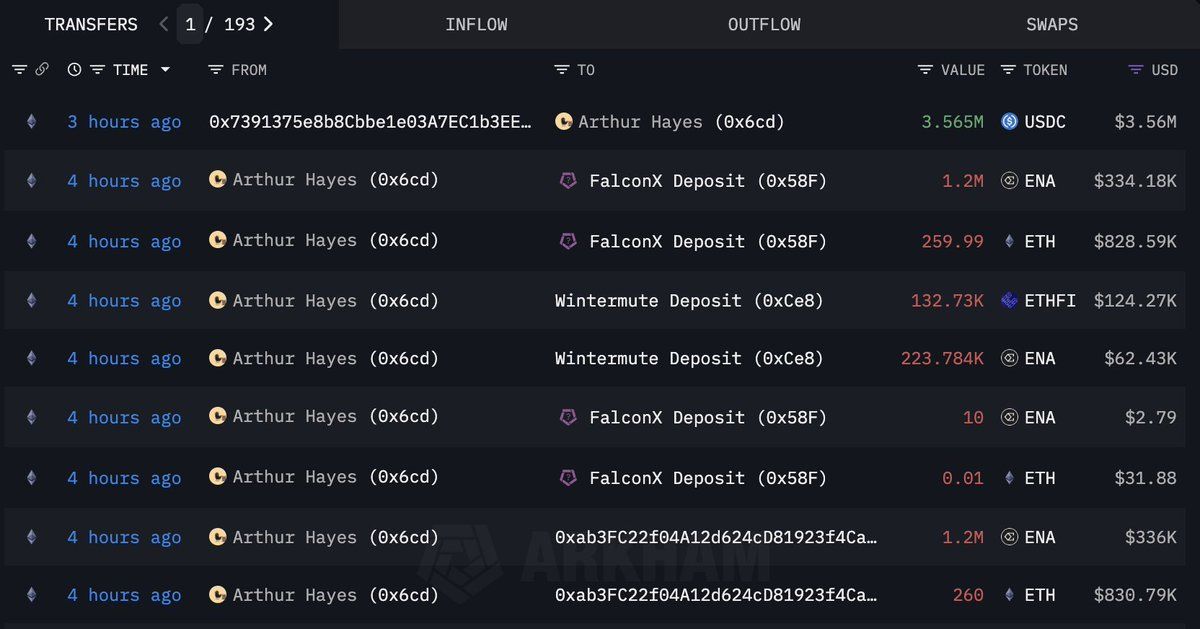Click the 3 hours ago timestamp link
Image resolution: width=1200 pixels, height=629 pixels.
124,122
